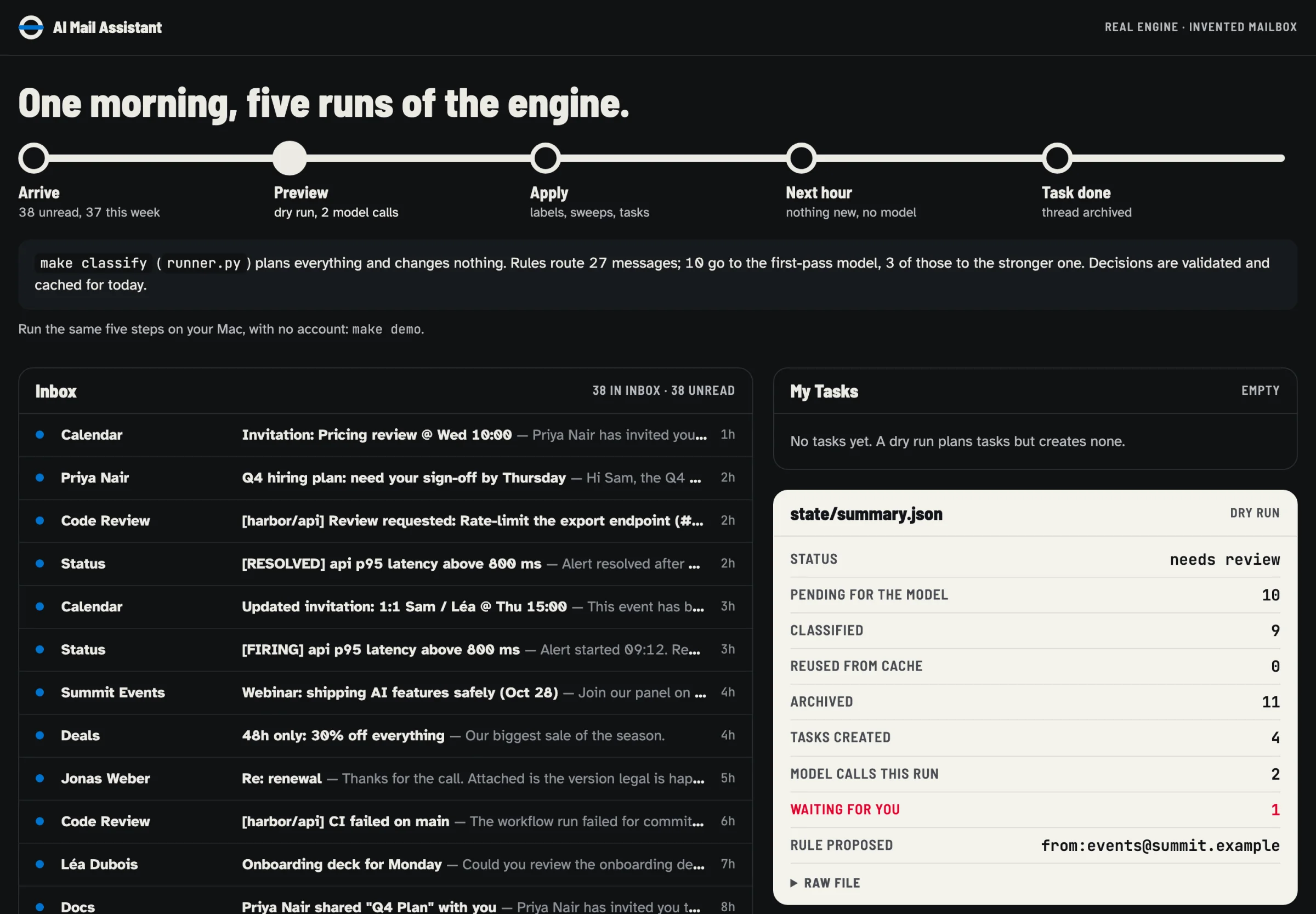Screen dimensions: 1316x914
Task: Click the AI Mail Assistant title
Action: pos(107,27)
